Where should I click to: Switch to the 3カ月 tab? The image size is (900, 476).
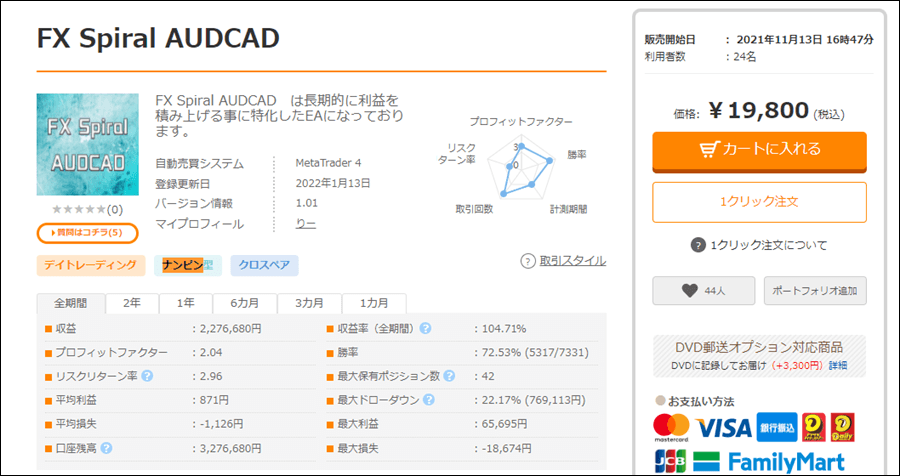pyautogui.click(x=309, y=303)
